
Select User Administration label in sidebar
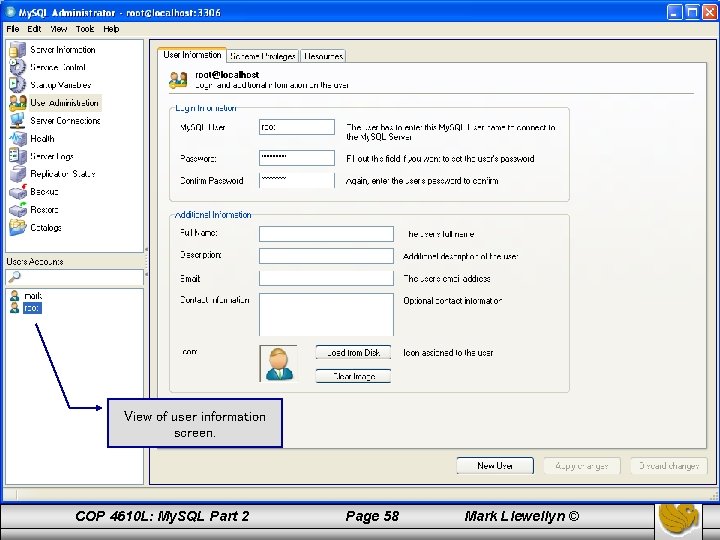pyautogui.click(x=64, y=103)
